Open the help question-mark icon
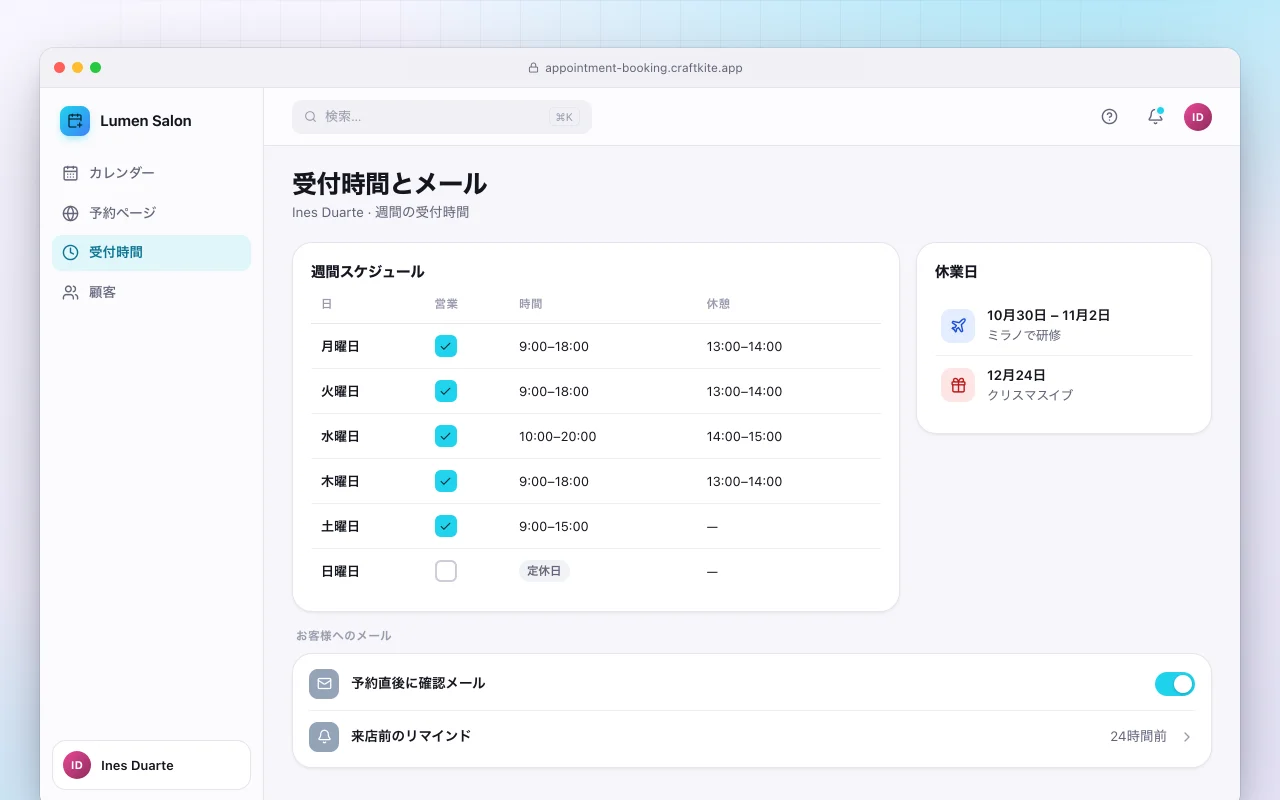This screenshot has width=1280, height=800. [1109, 117]
